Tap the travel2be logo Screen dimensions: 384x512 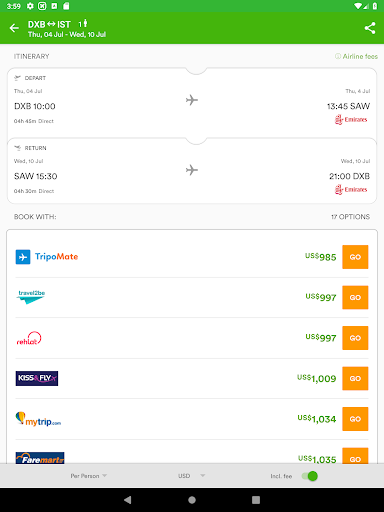coord(31,297)
